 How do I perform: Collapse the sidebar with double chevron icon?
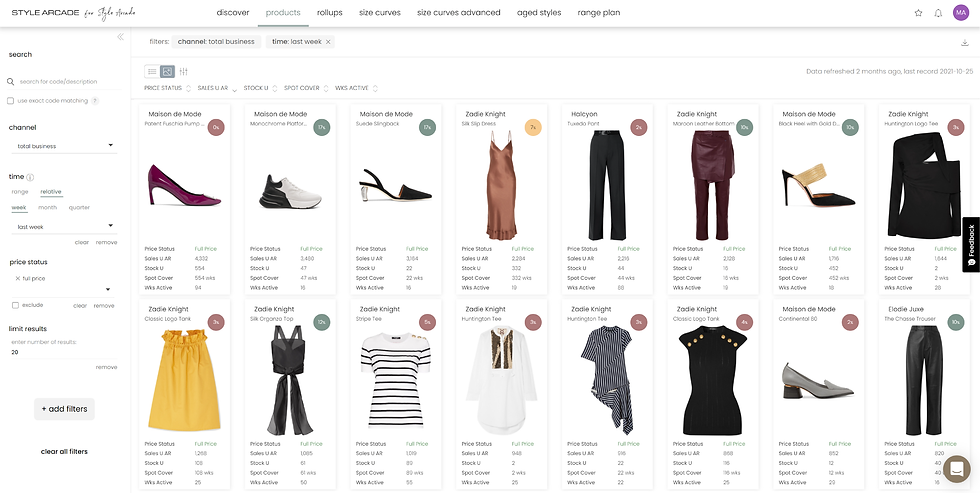point(121,37)
